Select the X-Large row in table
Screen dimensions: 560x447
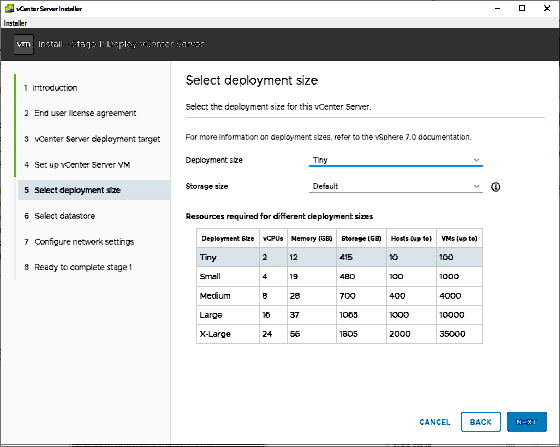click(339, 334)
